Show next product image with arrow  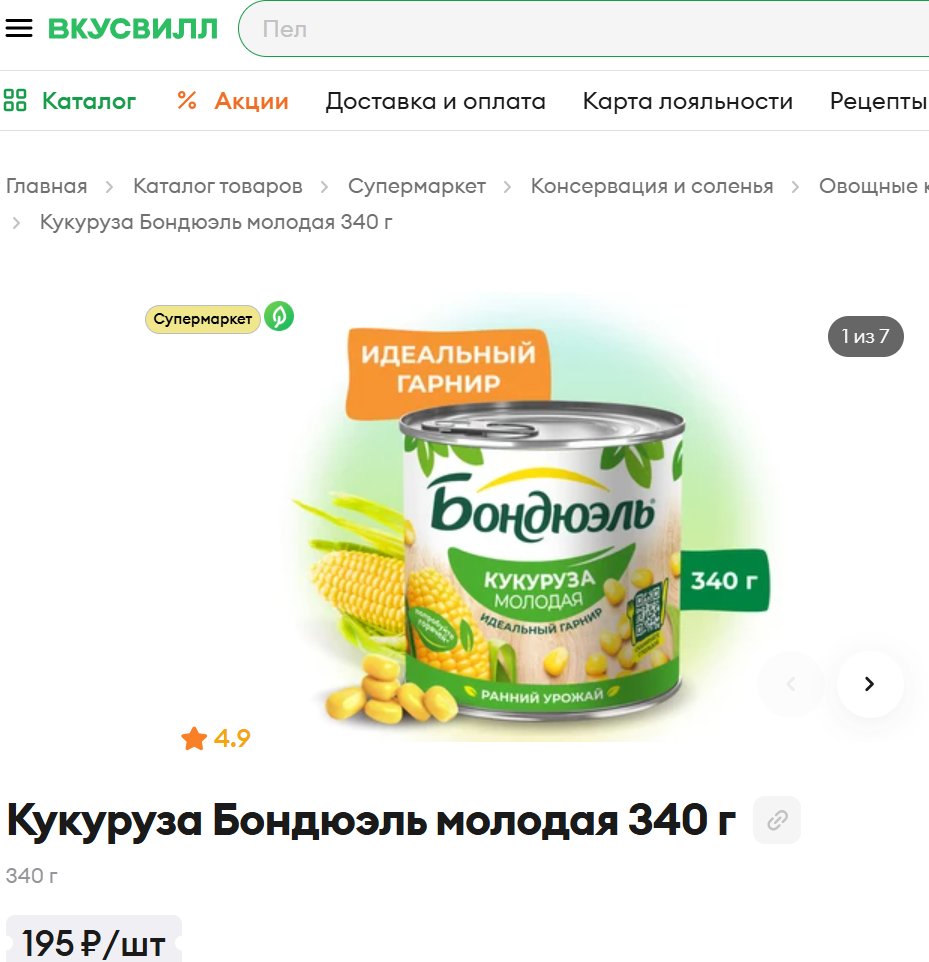(x=869, y=683)
